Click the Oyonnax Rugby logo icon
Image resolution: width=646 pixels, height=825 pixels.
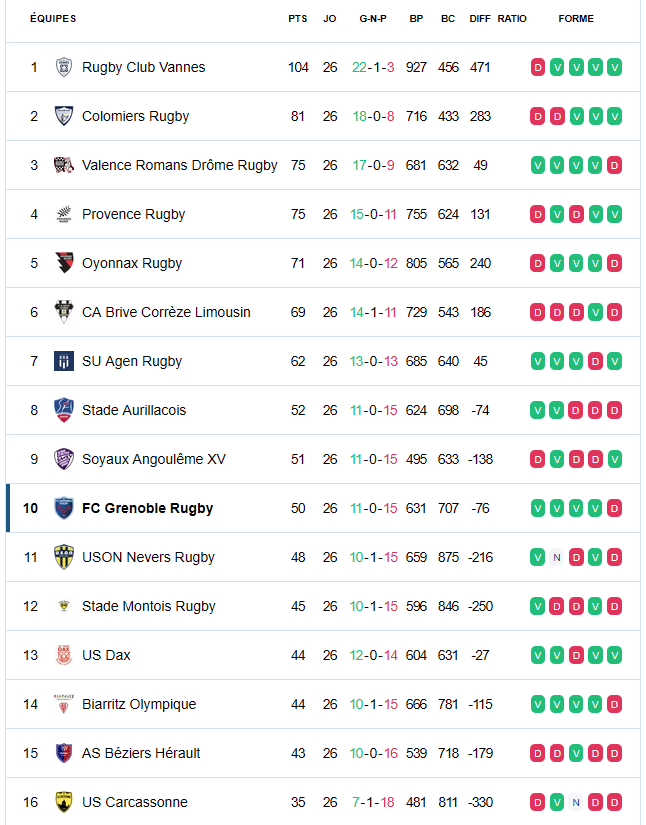pyautogui.click(x=64, y=263)
